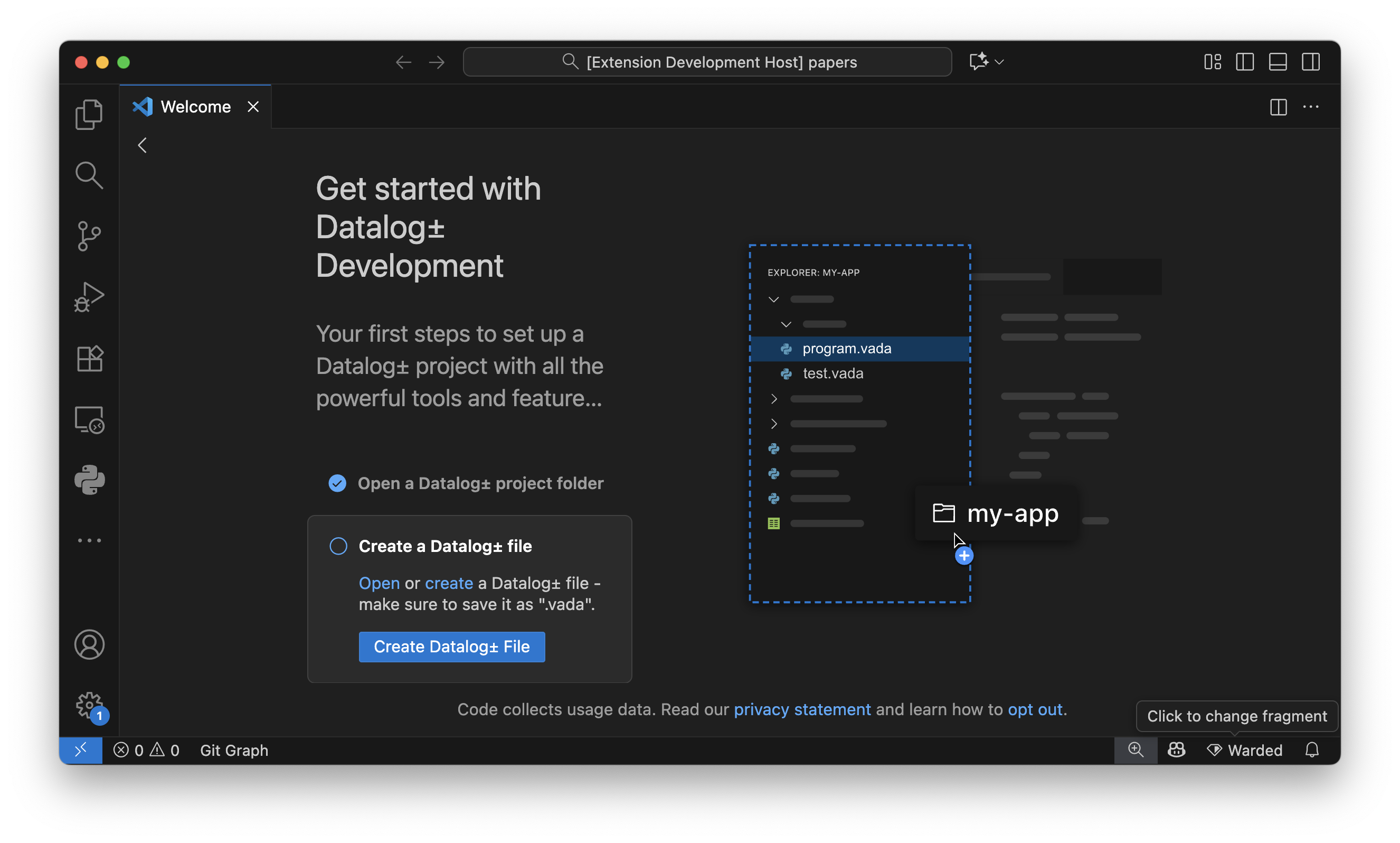The width and height of the screenshot is (1400, 843).
Task: Open Copilot status from status bar
Action: pyautogui.click(x=1176, y=750)
